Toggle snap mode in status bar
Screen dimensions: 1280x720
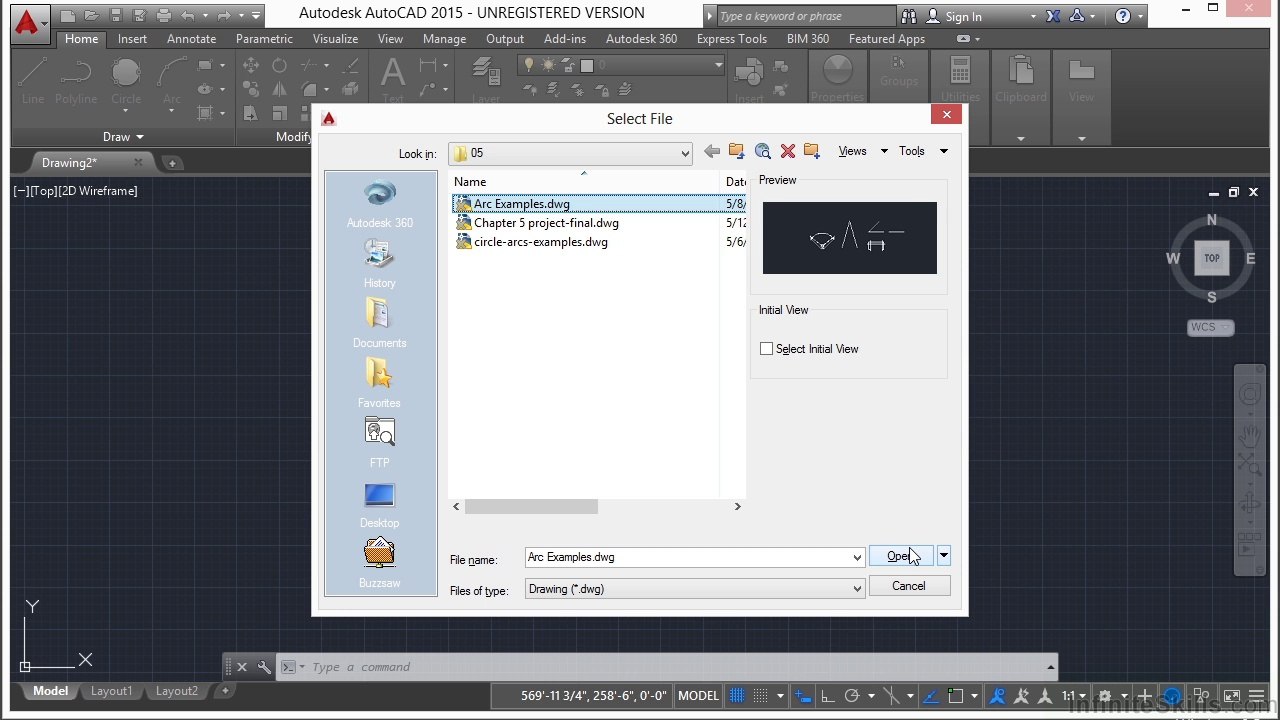[760, 696]
